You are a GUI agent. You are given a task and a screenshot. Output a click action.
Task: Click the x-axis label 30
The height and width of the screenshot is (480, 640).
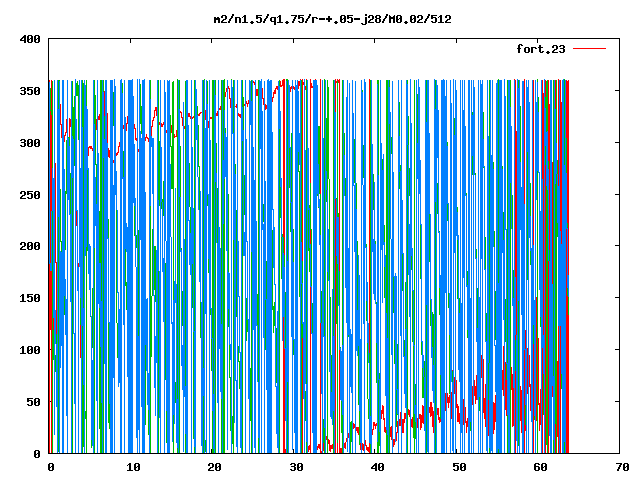point(296,467)
